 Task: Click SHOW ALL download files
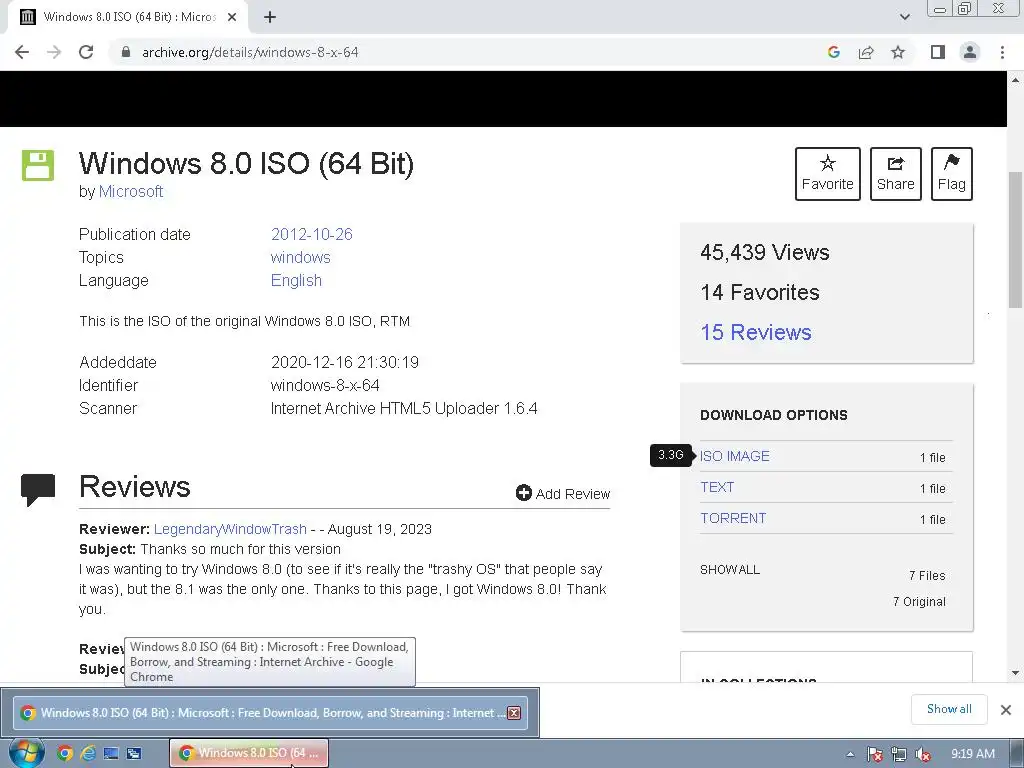(729, 569)
